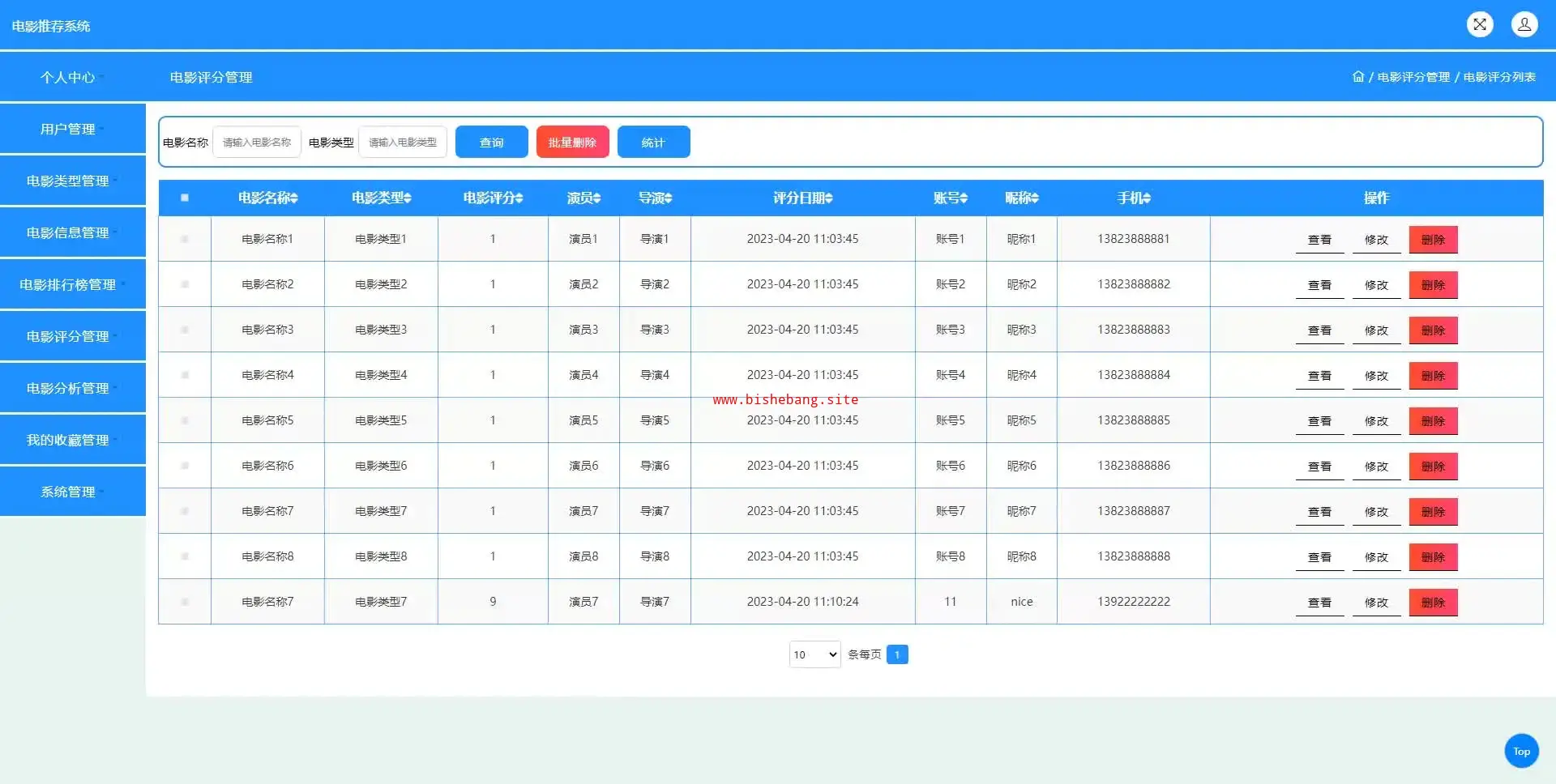1556x784 pixels.
Task: Click the home icon in breadcrumb
Action: 1358,77
